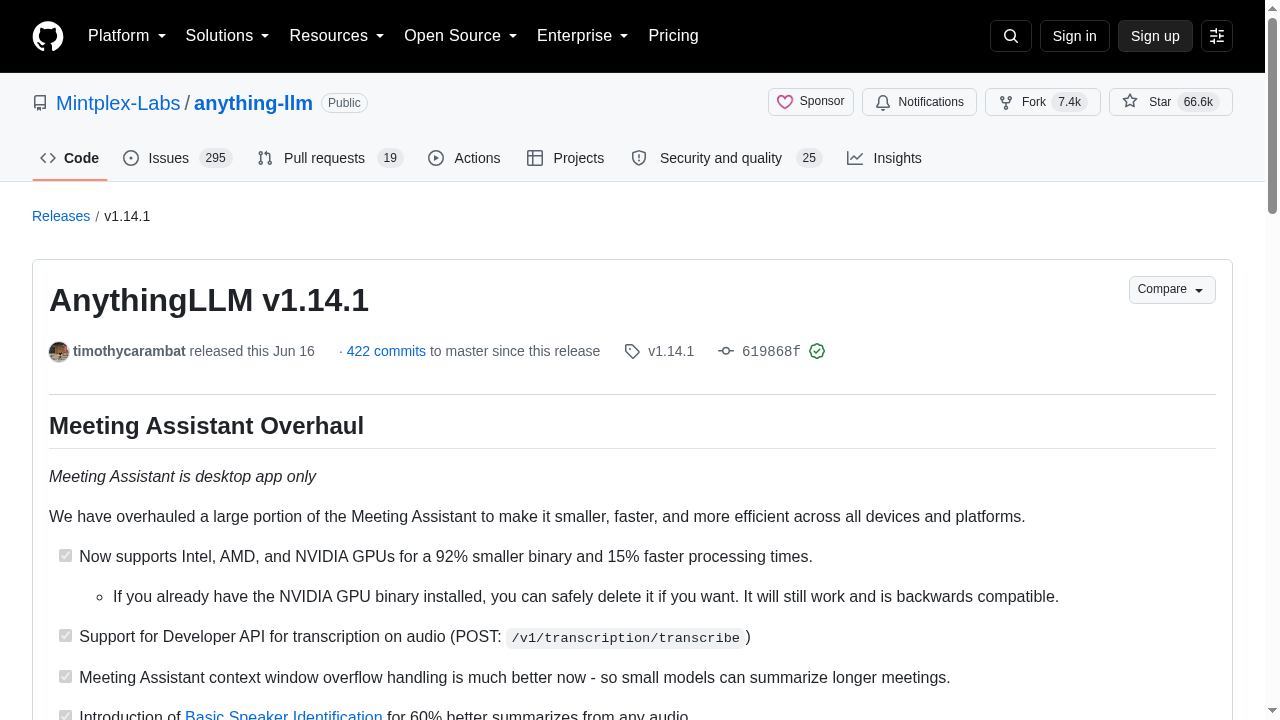Go to the Releases breadcrumb link
Image resolution: width=1280 pixels, height=720 pixels.
click(x=61, y=216)
